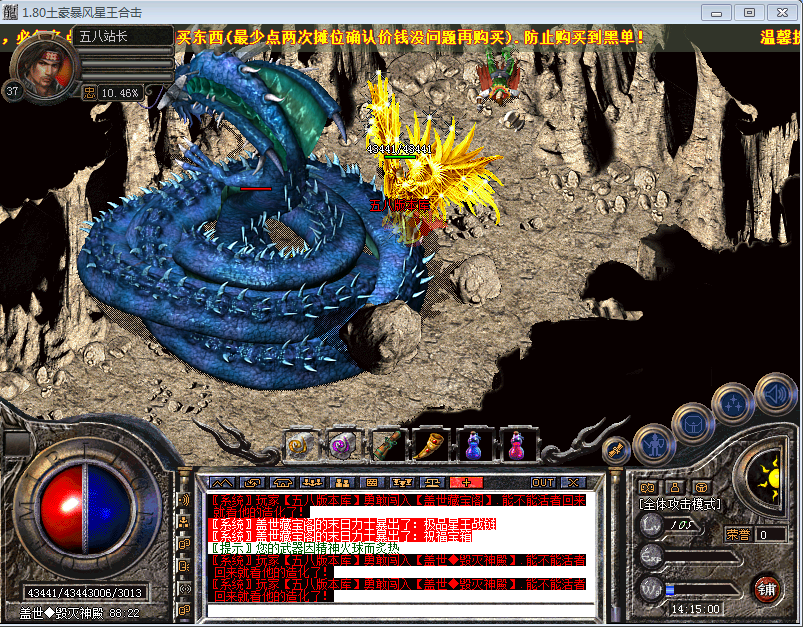Toggle the bottom chat channel side icon
This screenshot has width=803, height=627.
[x=184, y=610]
